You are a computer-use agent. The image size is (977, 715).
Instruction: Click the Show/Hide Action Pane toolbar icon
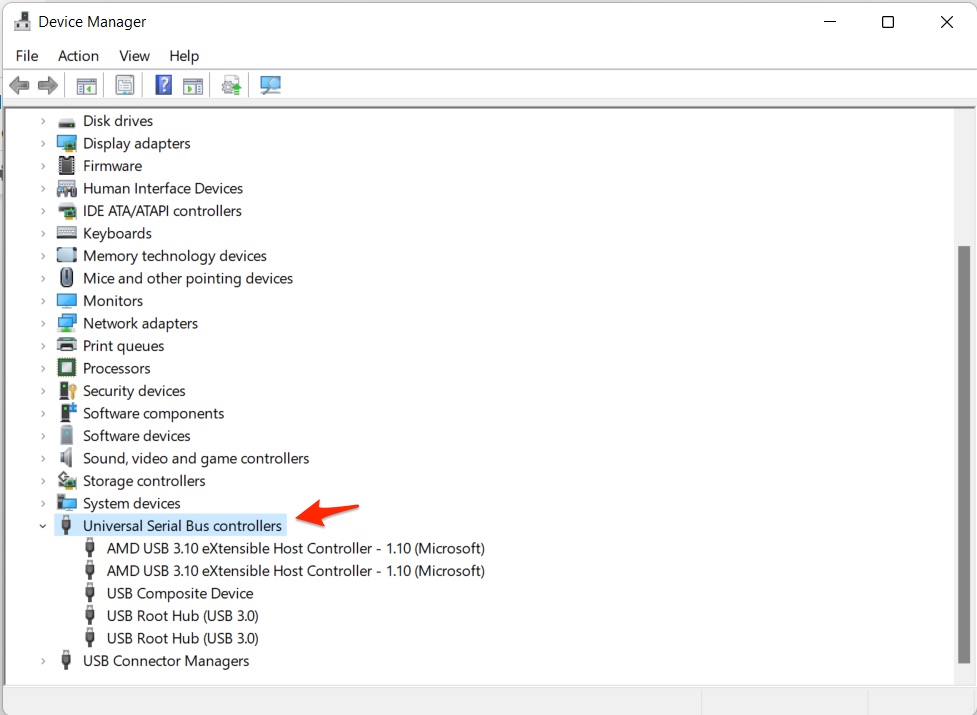click(x=192, y=86)
